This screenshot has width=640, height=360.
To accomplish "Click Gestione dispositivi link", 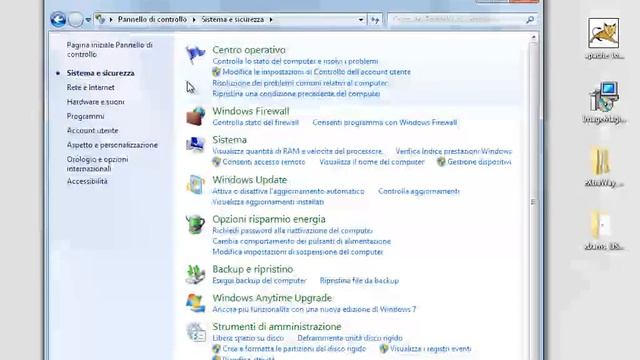I will pos(479,162).
